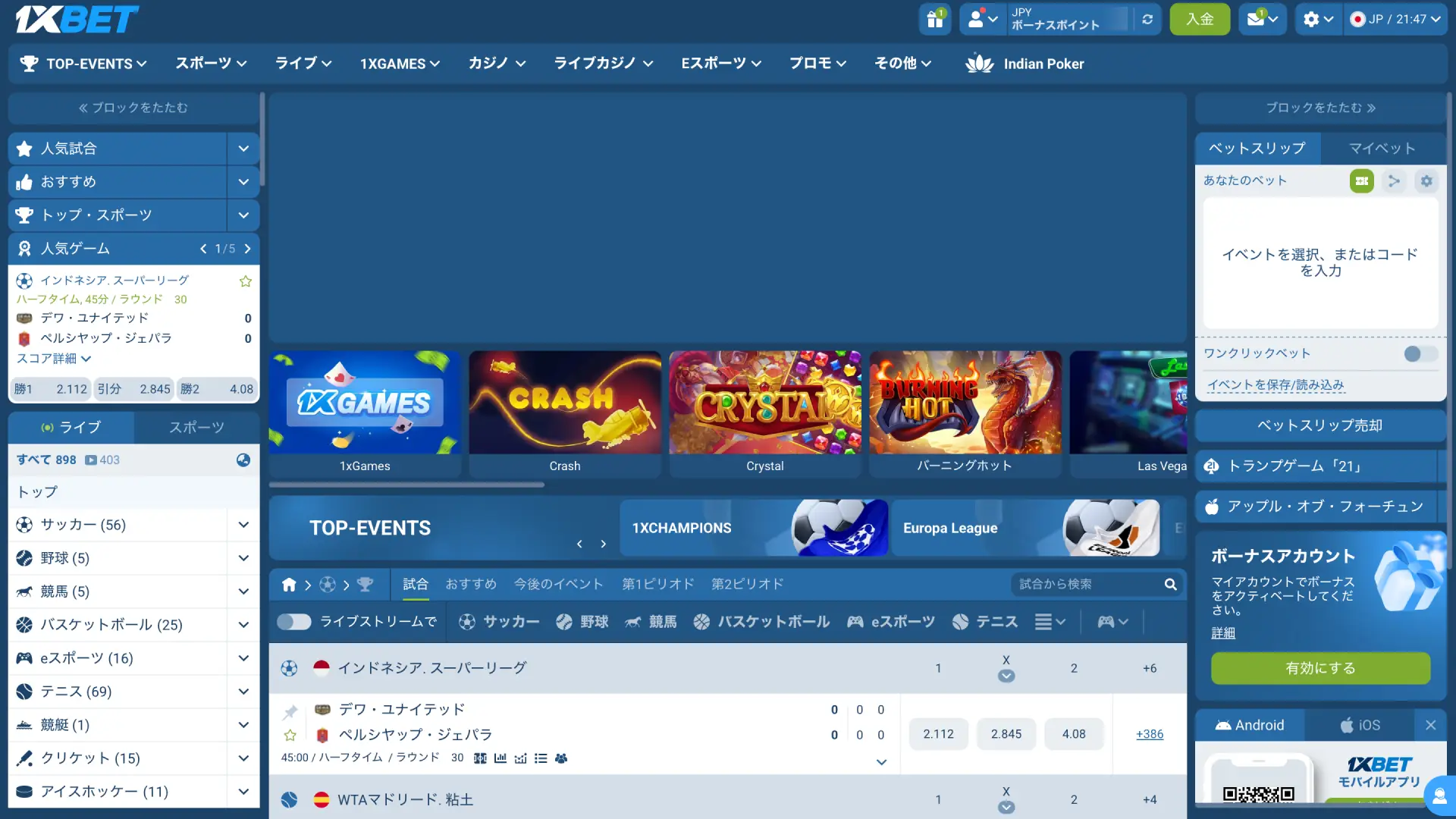This screenshot has width=1456, height=819.
Task: Open betslip settings gear
Action: 1426,180
